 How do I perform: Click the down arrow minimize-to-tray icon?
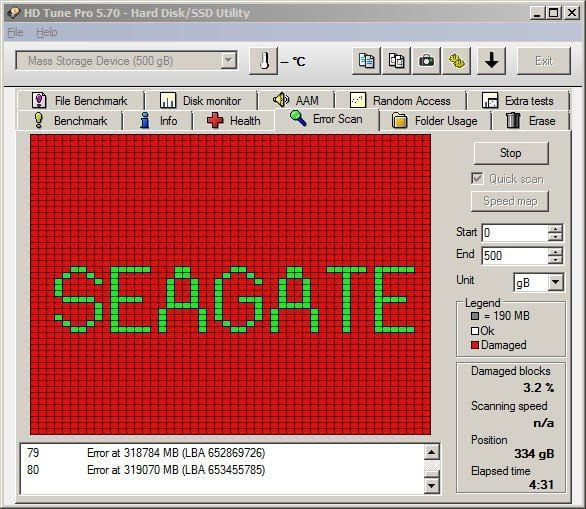pos(491,61)
